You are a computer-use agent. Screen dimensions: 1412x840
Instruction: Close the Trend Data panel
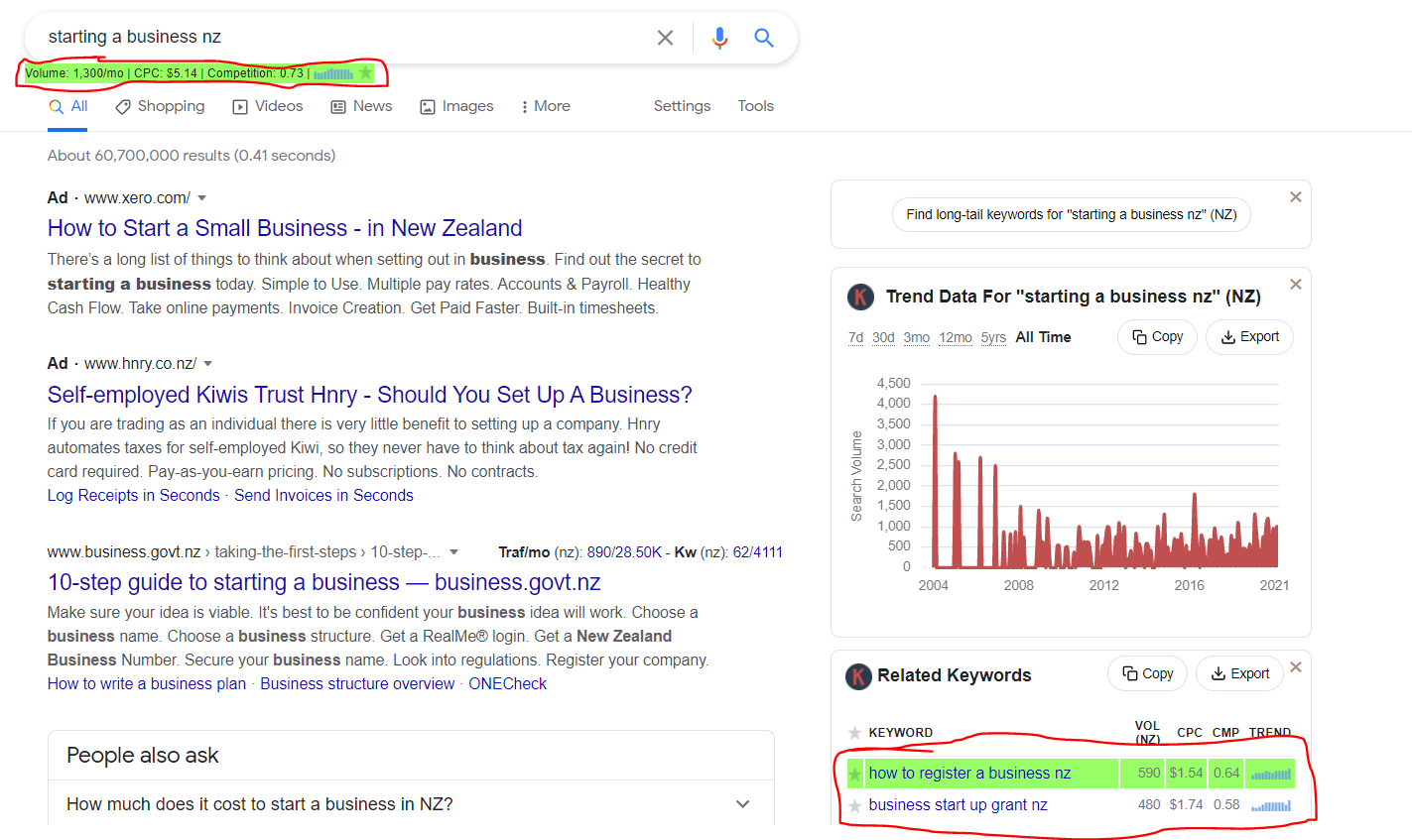[1295, 285]
